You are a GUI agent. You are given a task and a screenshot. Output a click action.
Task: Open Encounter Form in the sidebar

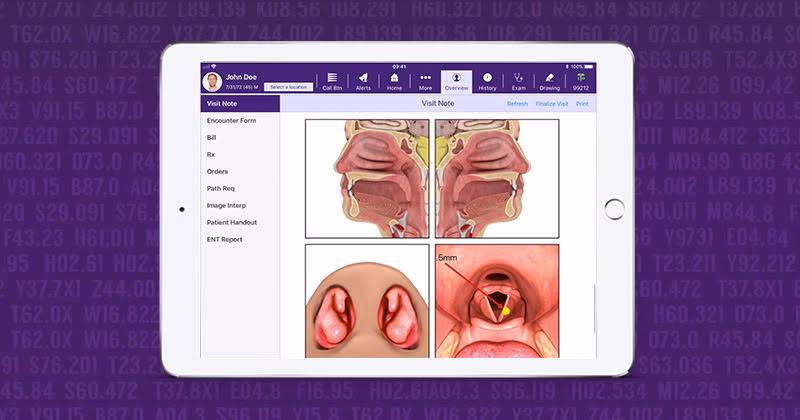[231, 121]
